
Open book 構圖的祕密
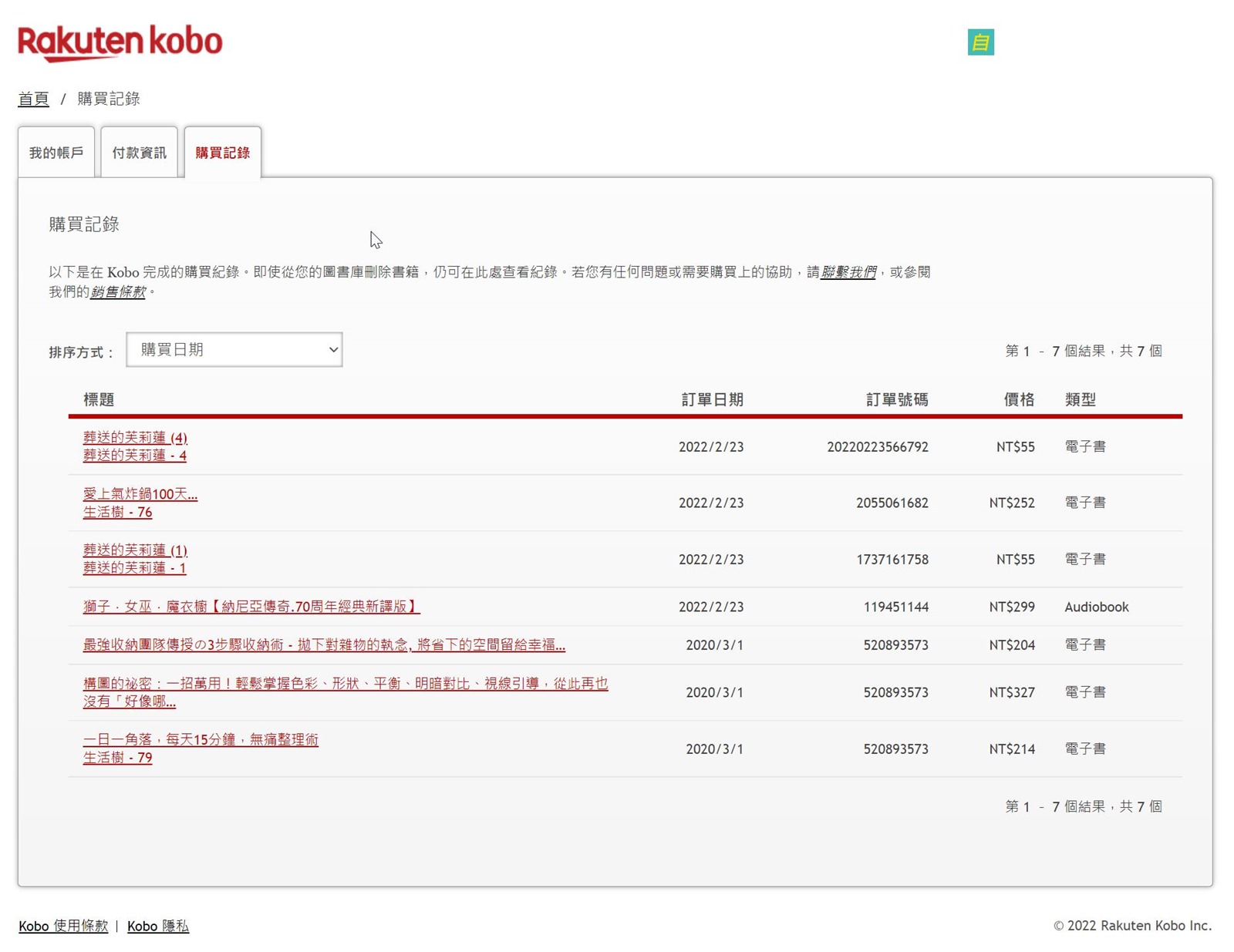pyautogui.click(x=345, y=684)
